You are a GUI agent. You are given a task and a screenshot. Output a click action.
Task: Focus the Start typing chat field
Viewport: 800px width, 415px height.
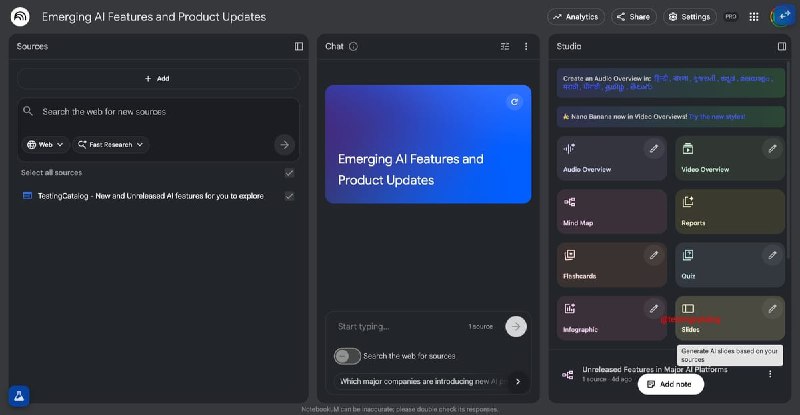401,327
